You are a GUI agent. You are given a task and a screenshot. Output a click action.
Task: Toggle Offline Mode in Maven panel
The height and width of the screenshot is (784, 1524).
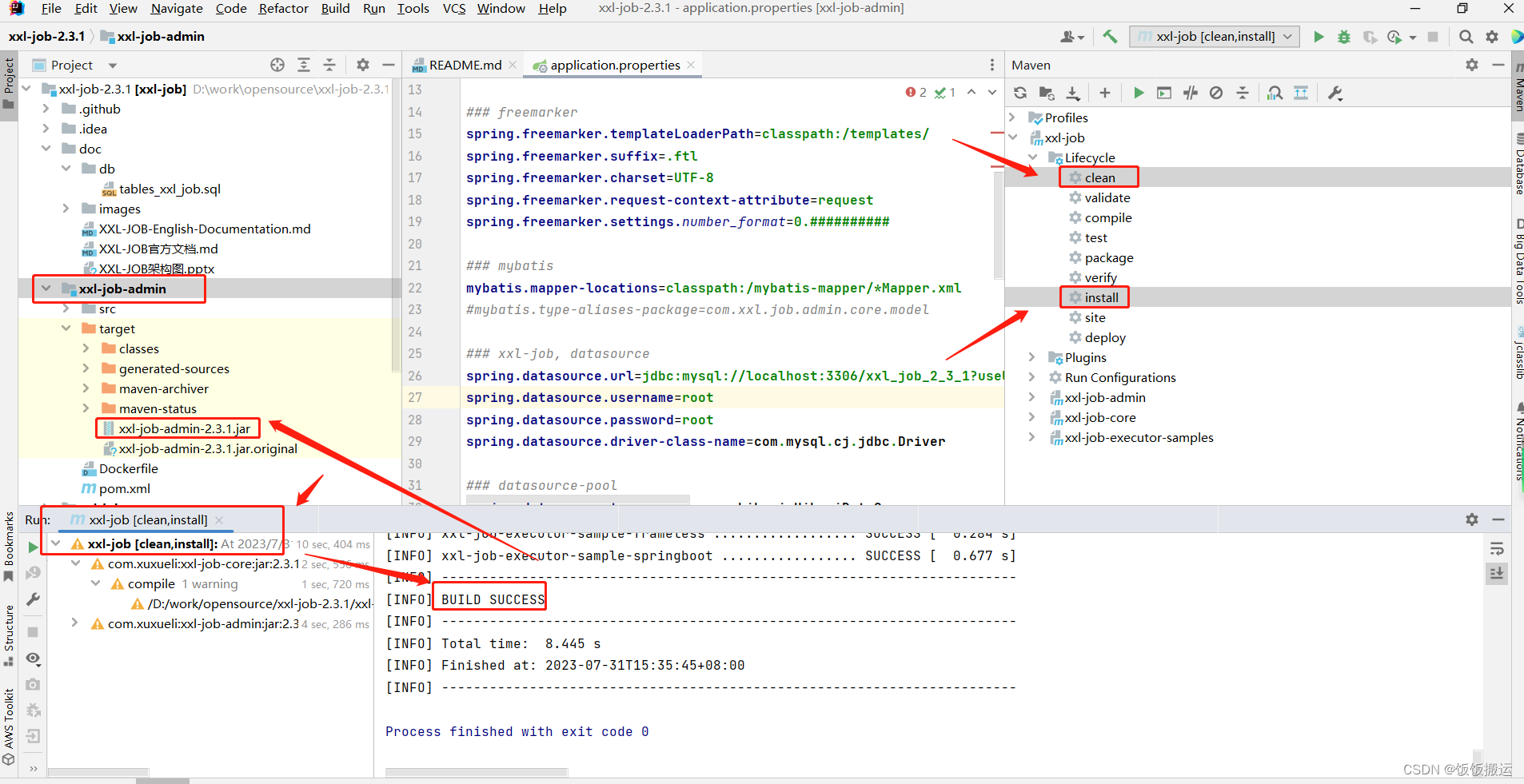pyautogui.click(x=1217, y=93)
